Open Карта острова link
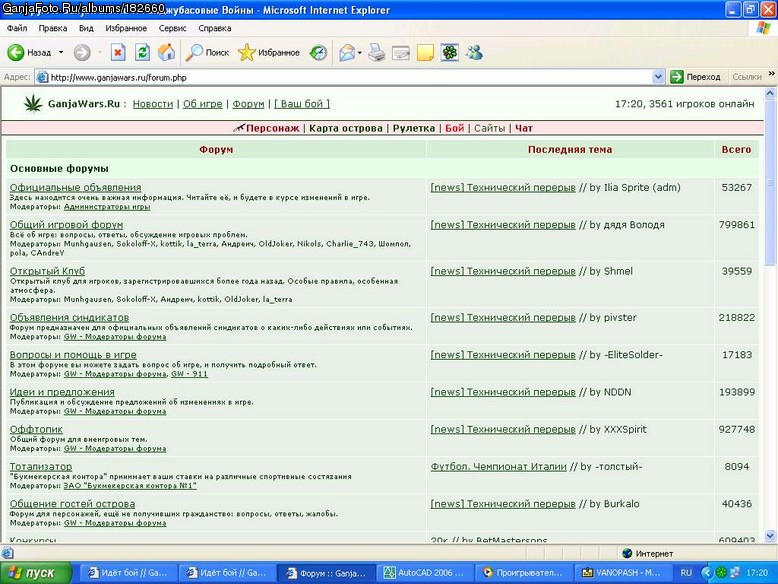The image size is (778, 584). 346,128
